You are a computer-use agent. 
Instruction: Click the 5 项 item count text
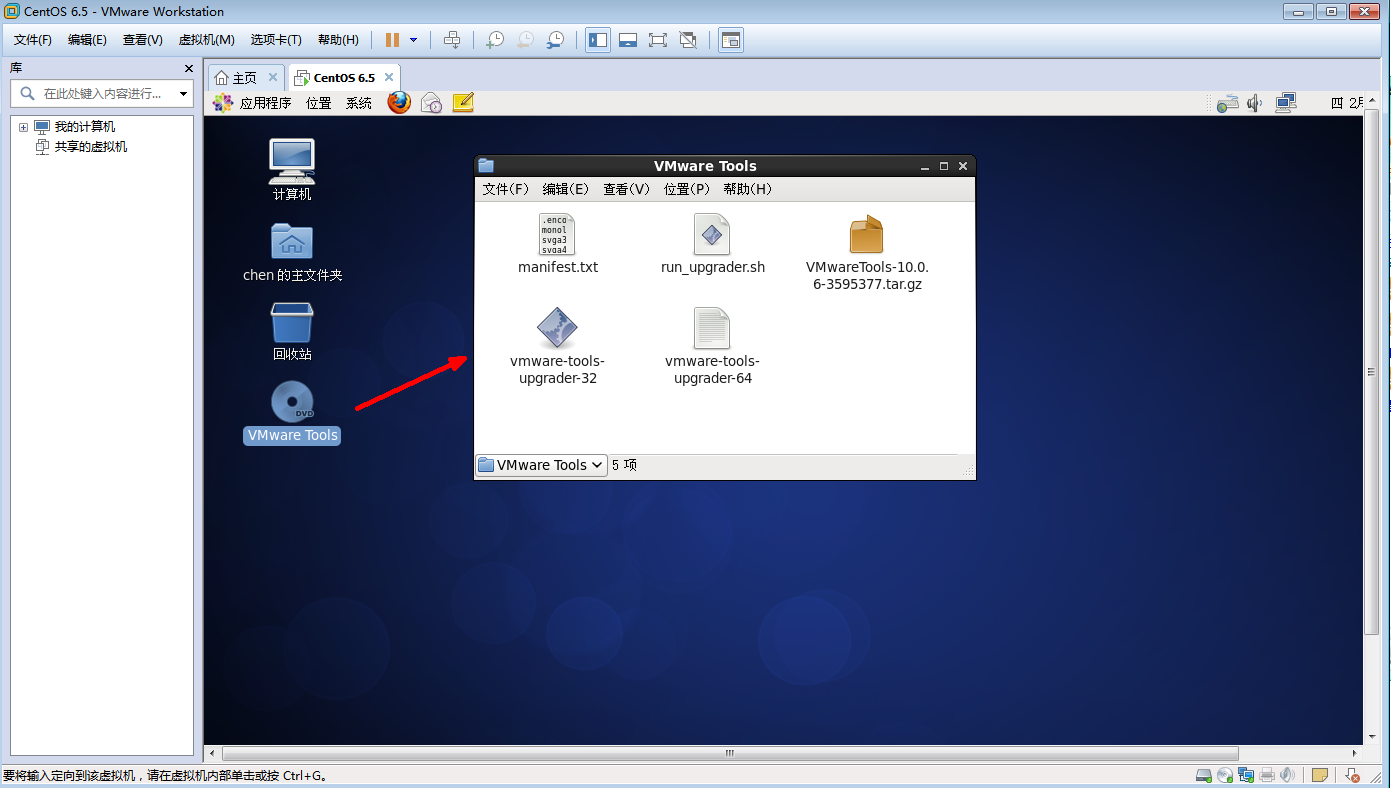[x=624, y=465]
